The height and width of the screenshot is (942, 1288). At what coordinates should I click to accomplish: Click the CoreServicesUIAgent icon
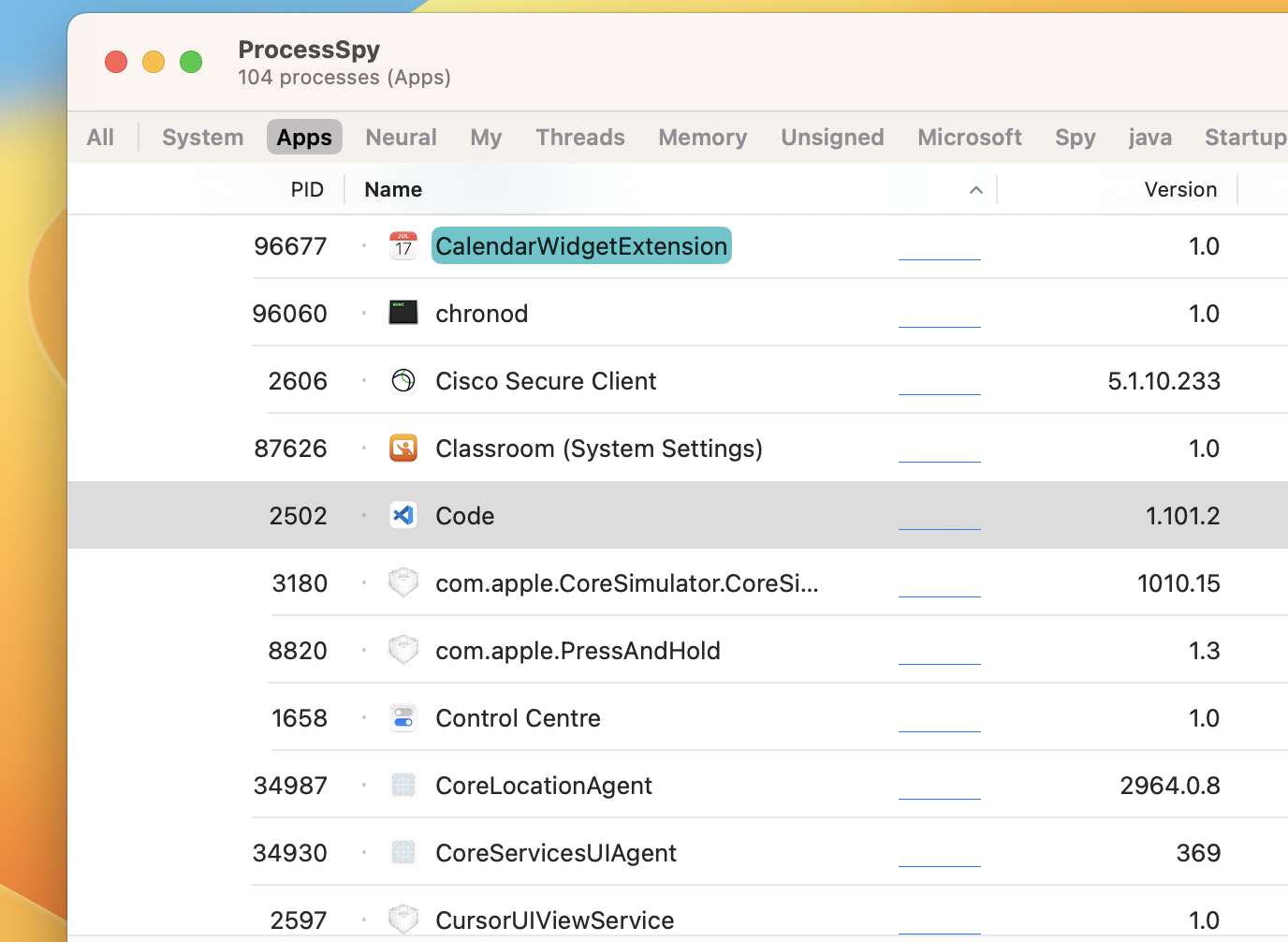(x=402, y=851)
